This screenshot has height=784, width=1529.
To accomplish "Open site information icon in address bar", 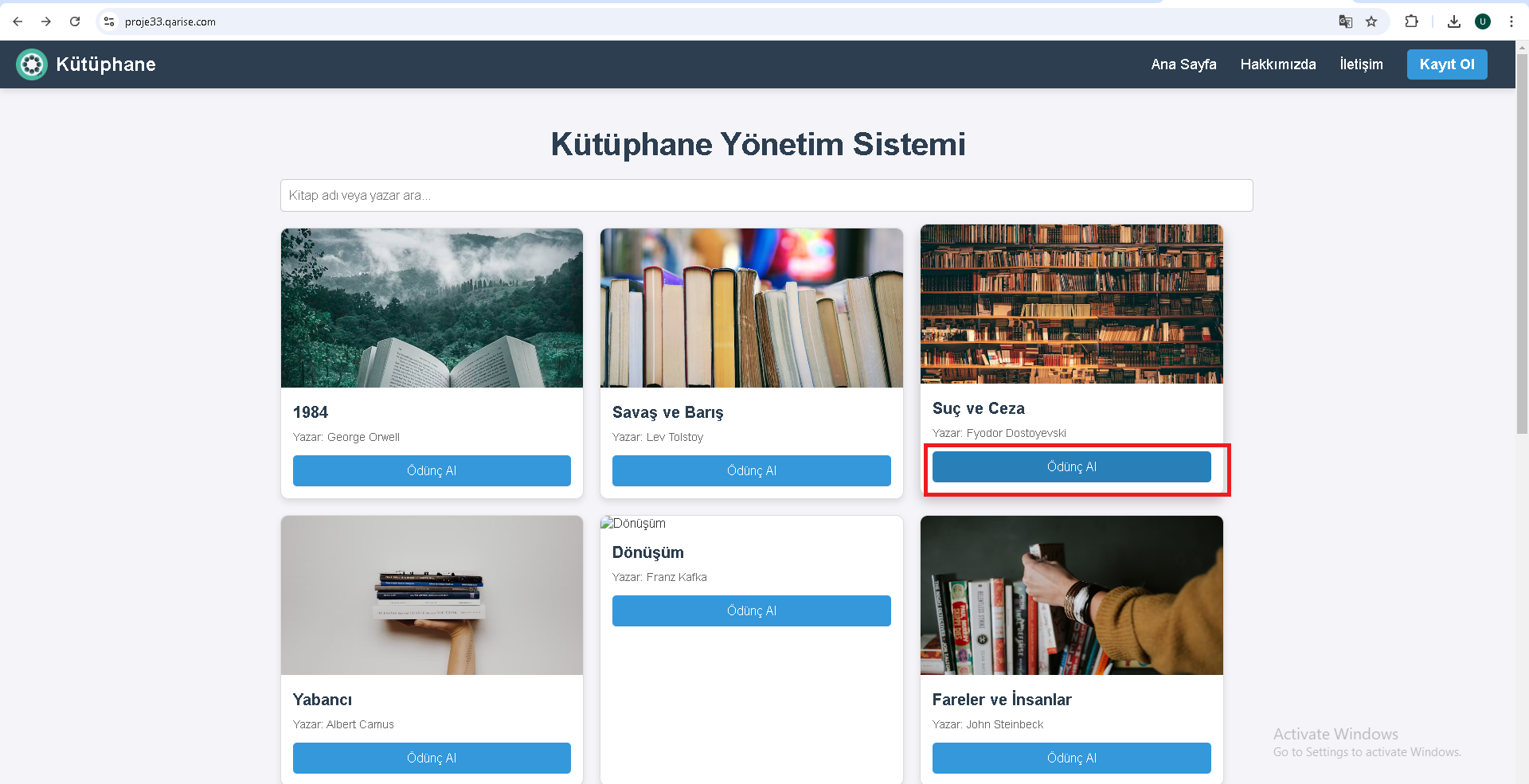I will pos(109,21).
